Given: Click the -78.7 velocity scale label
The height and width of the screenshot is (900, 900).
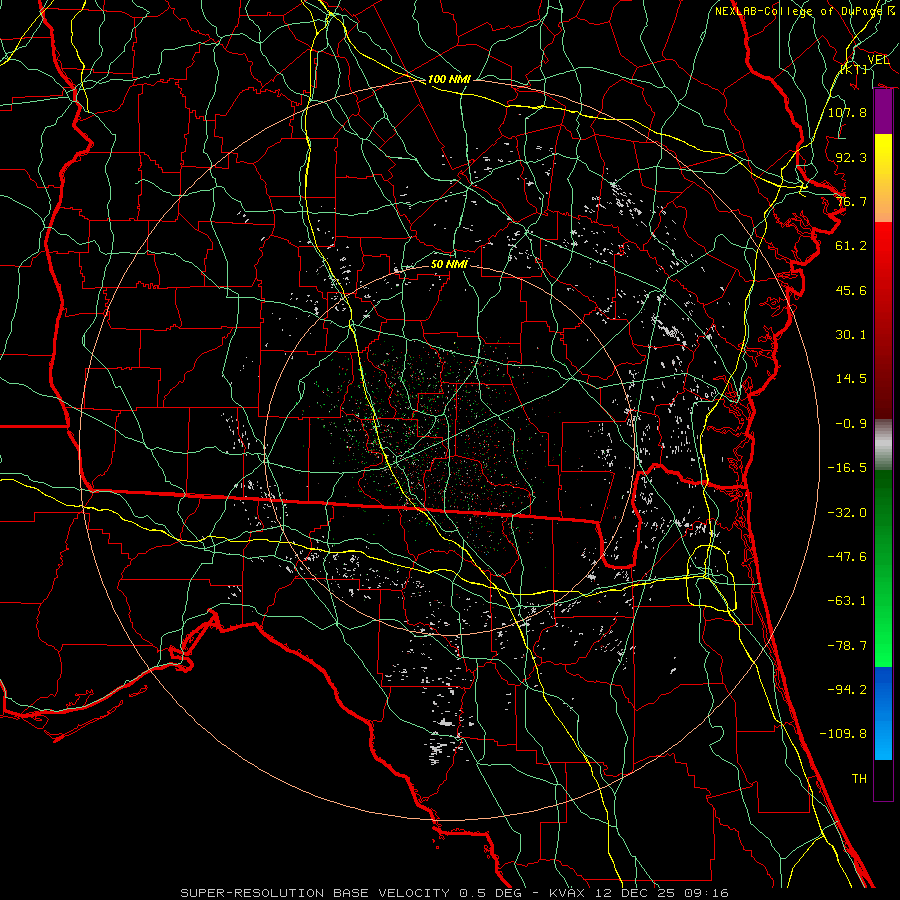Looking at the screenshot, I should (x=847, y=646).
